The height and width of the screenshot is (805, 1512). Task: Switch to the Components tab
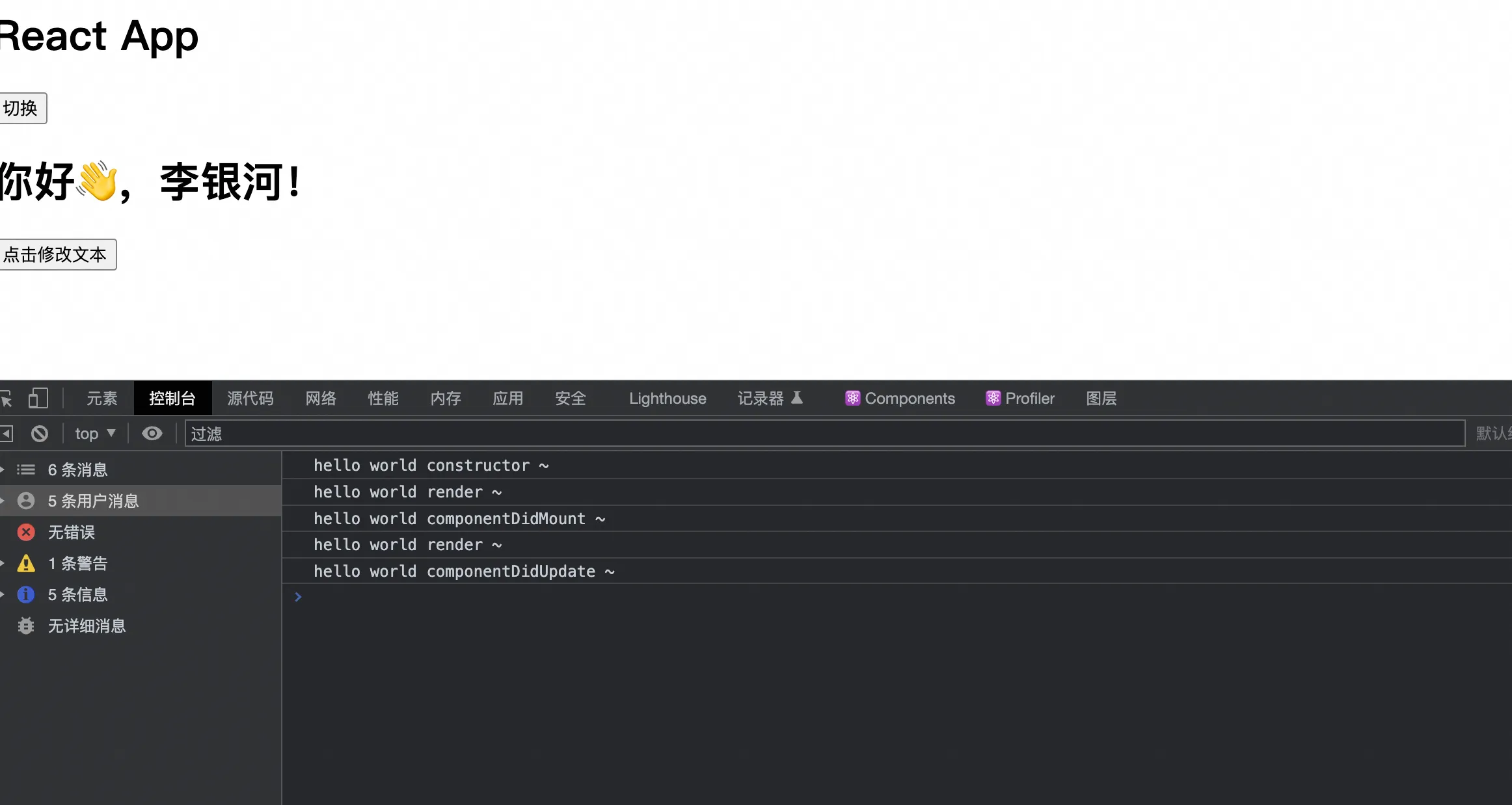(x=900, y=399)
